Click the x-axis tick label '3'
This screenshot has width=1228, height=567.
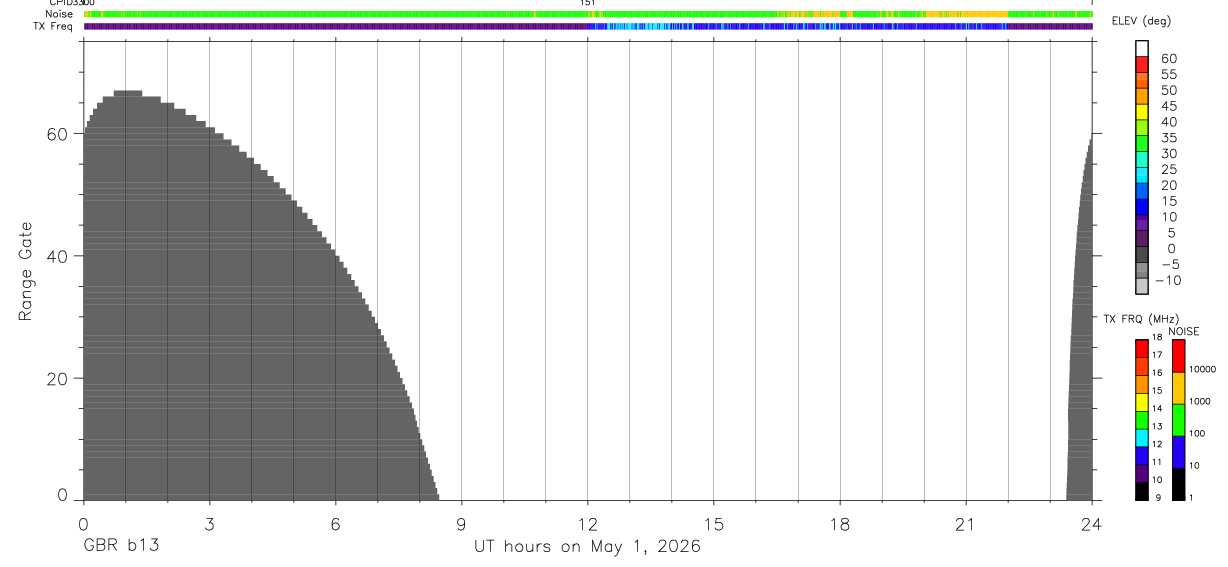[209, 524]
